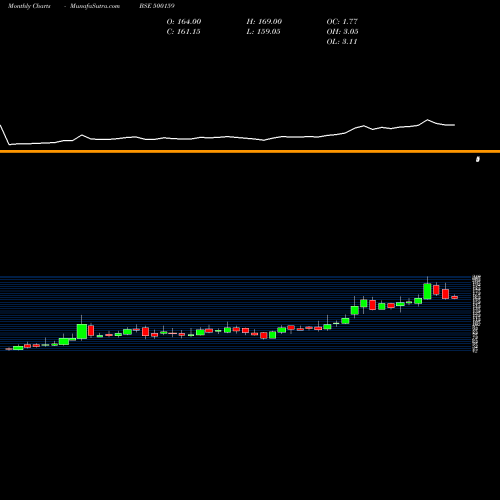Select the 'BSE 500159' symbol text
The width and height of the screenshot is (500, 500).
[x=157, y=6]
